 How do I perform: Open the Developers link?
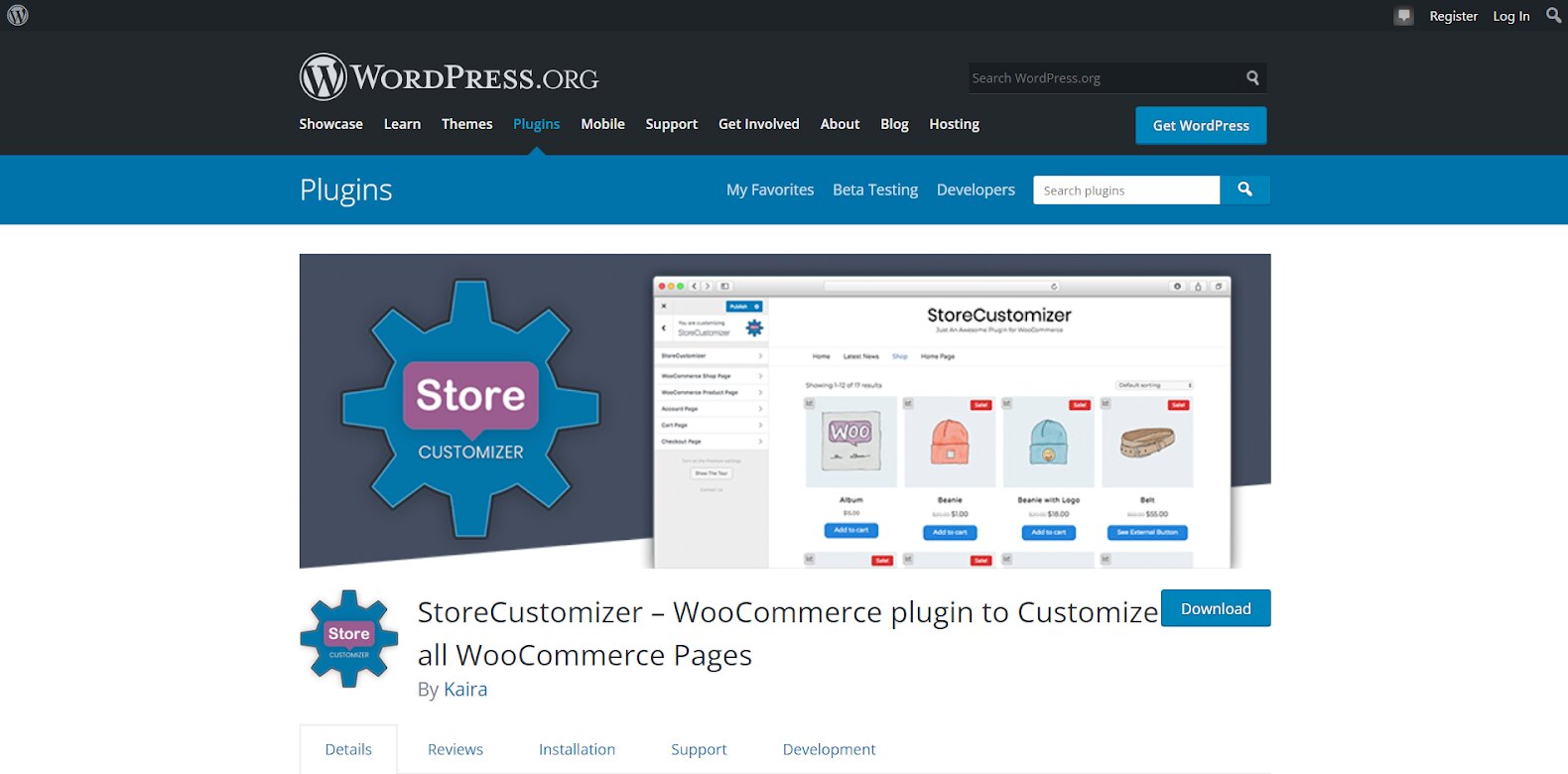tap(976, 190)
